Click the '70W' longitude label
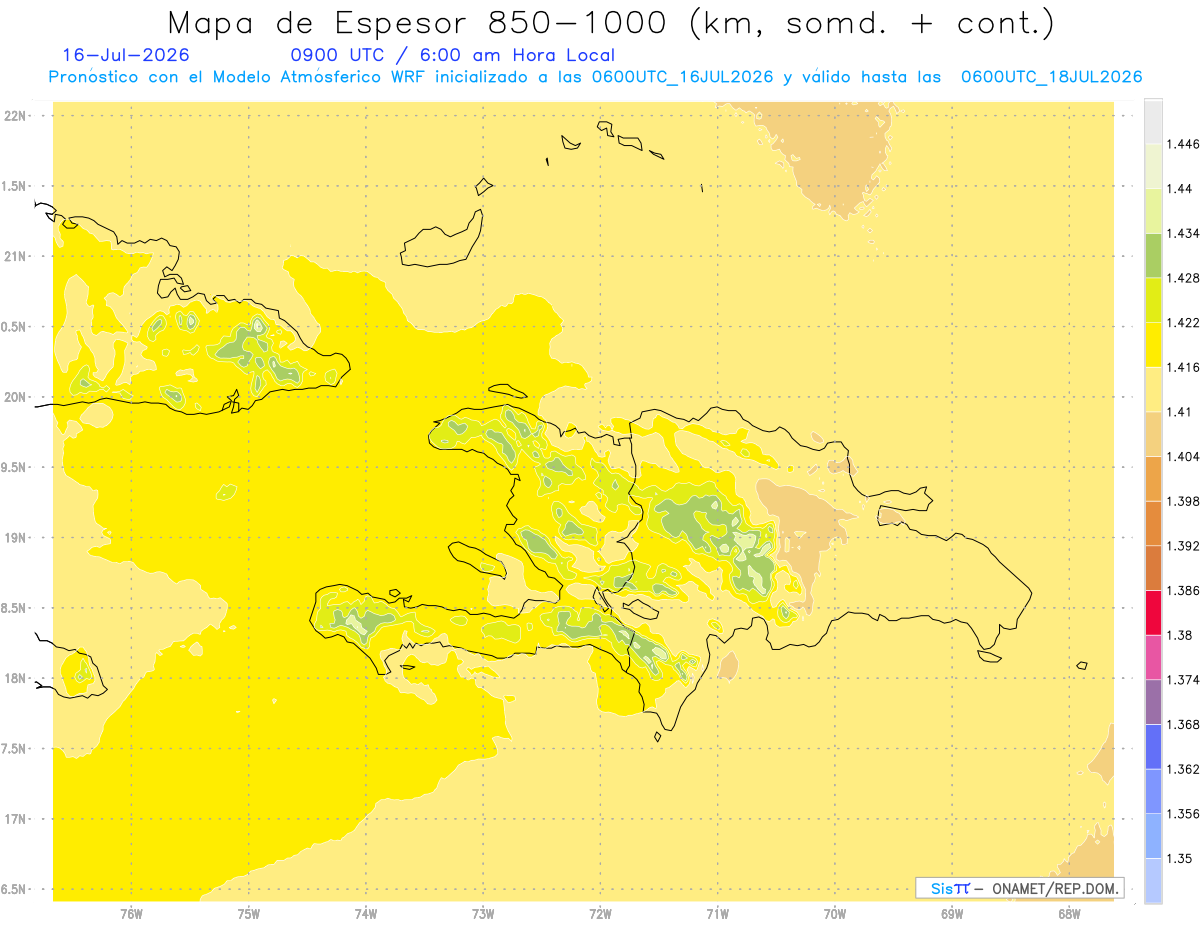 click(835, 913)
